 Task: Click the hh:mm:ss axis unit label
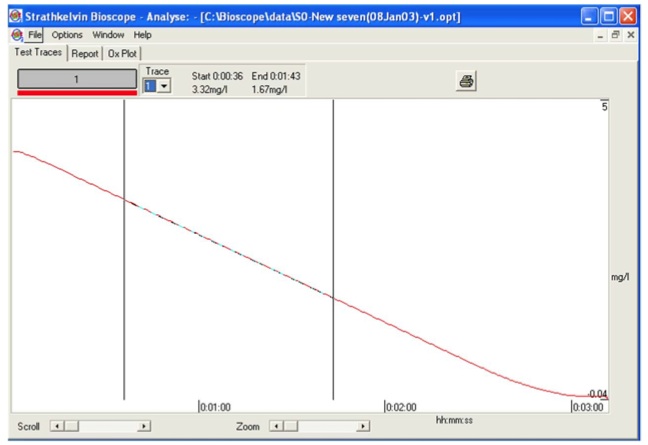click(x=454, y=420)
